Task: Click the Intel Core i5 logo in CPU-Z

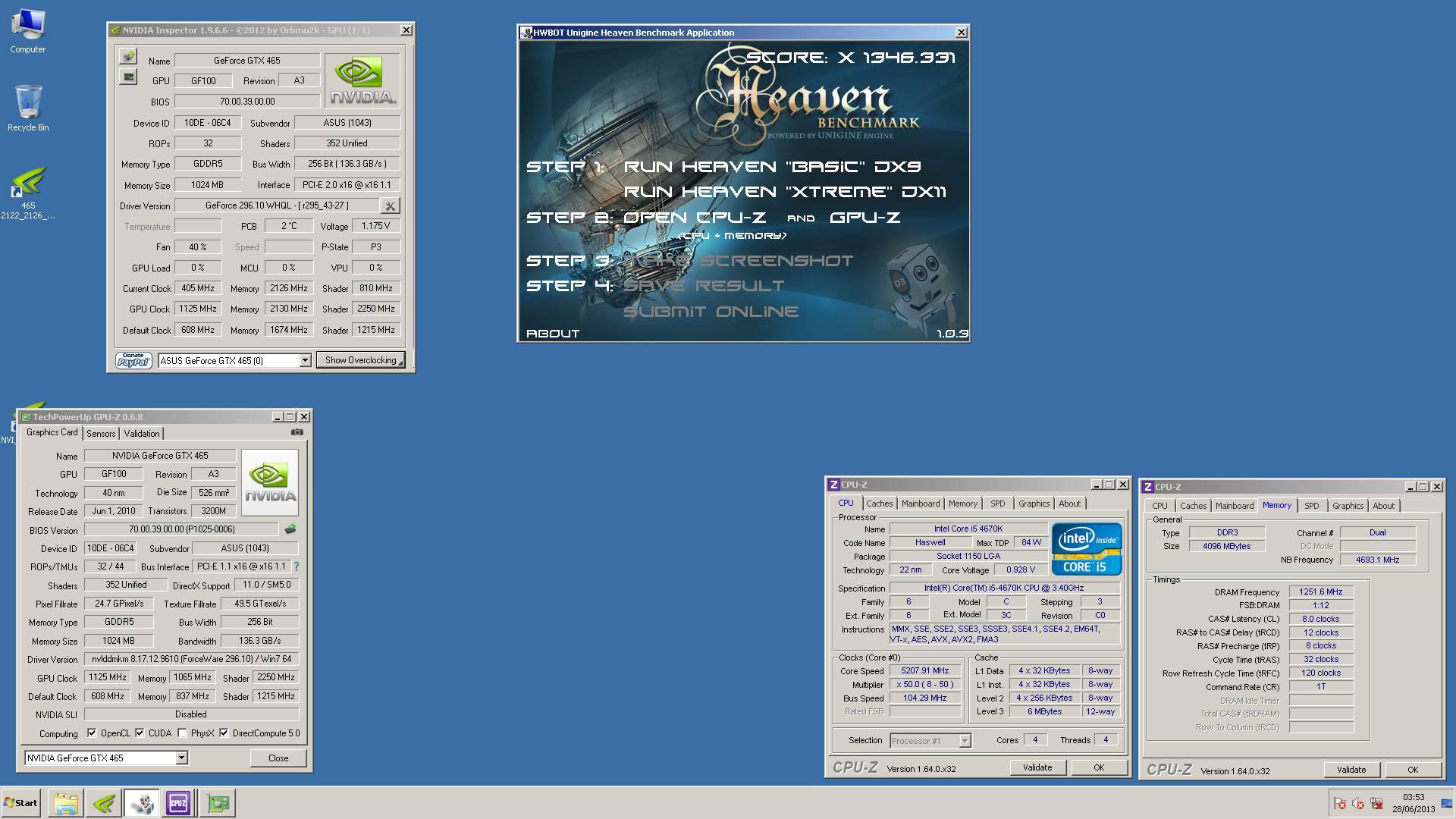Action: pos(1086,548)
